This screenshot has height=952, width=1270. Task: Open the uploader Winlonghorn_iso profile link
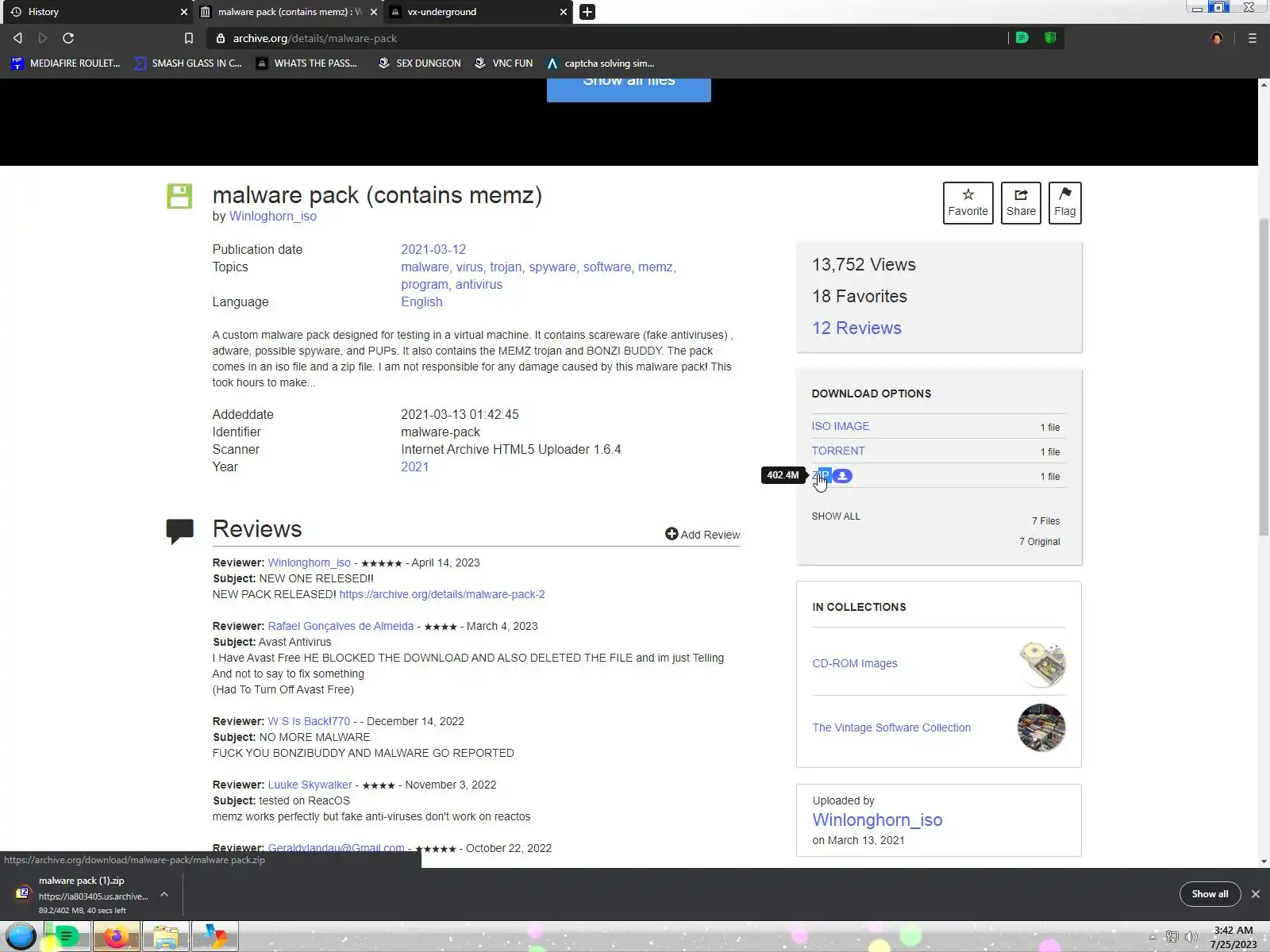coord(877,820)
